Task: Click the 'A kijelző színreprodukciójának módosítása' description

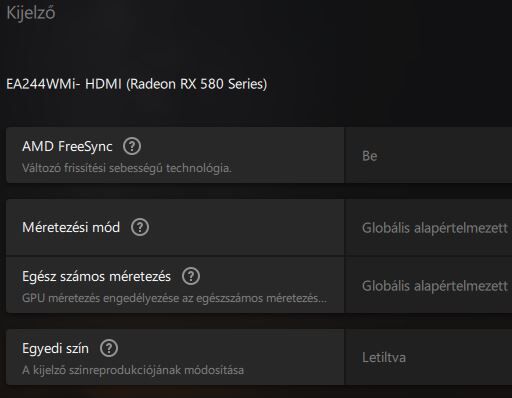Action: [x=133, y=370]
